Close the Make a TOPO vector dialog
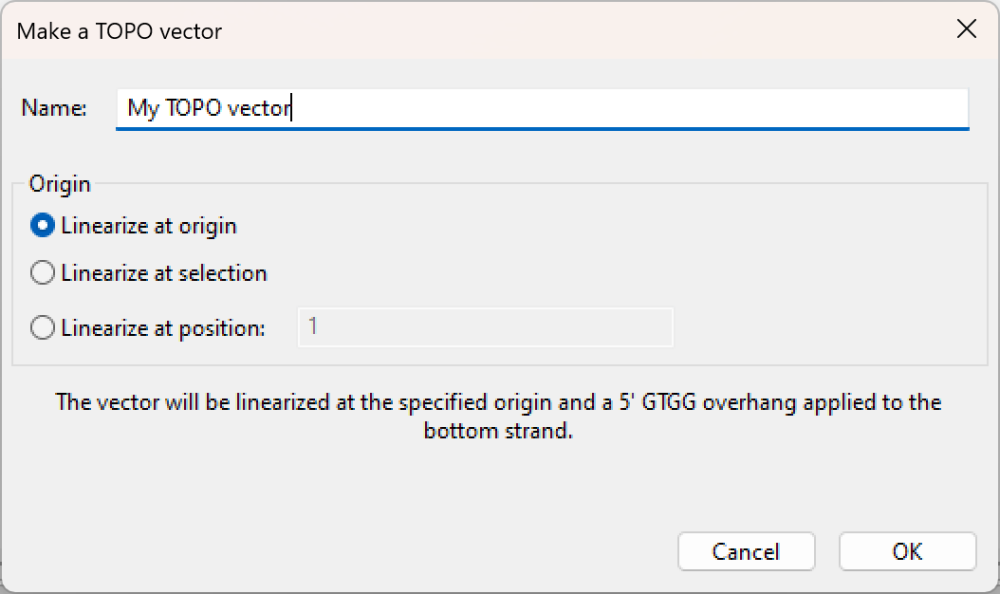The width and height of the screenshot is (1000, 594). pos(966,29)
